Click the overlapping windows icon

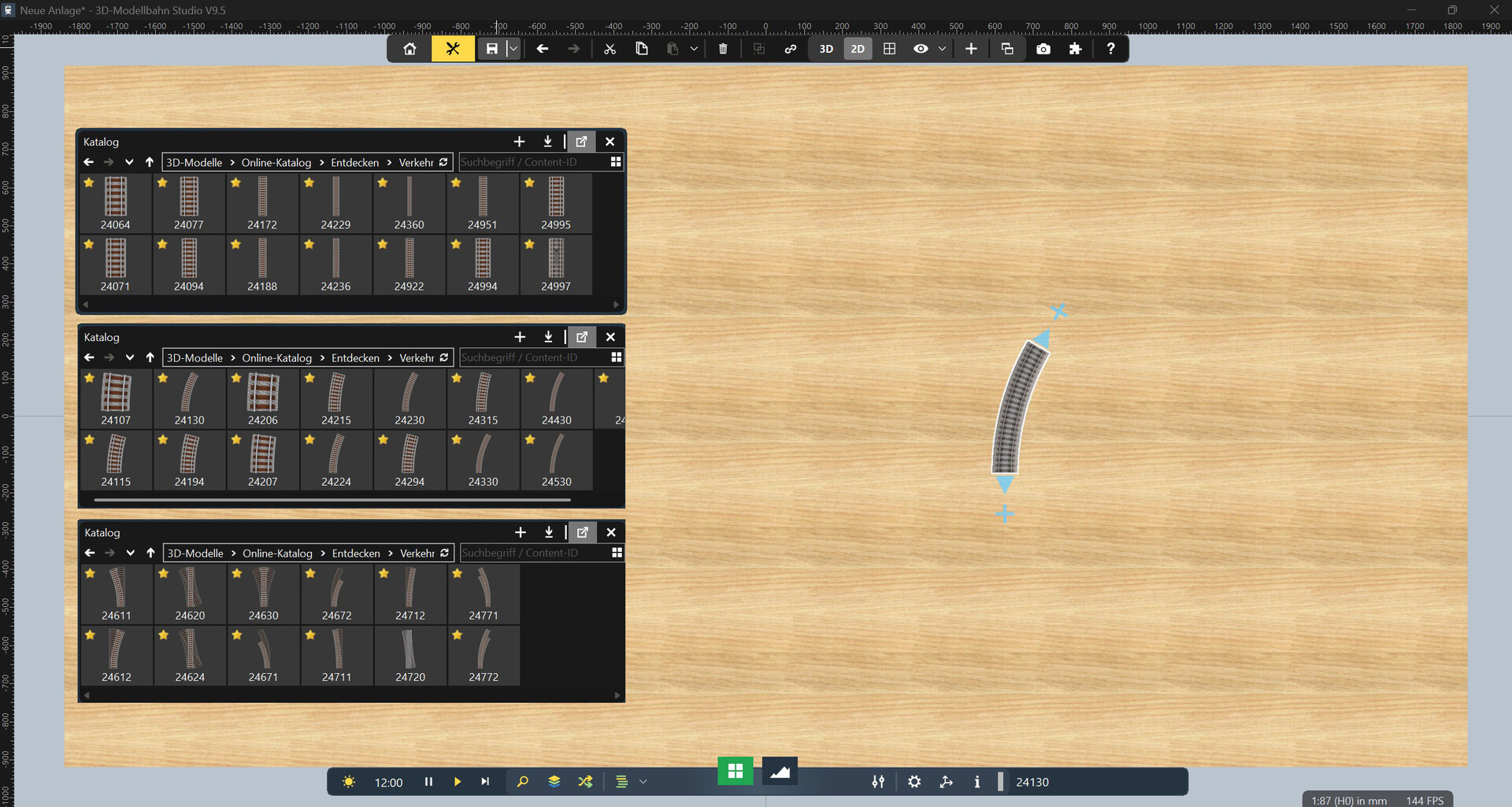pyautogui.click(x=1007, y=49)
